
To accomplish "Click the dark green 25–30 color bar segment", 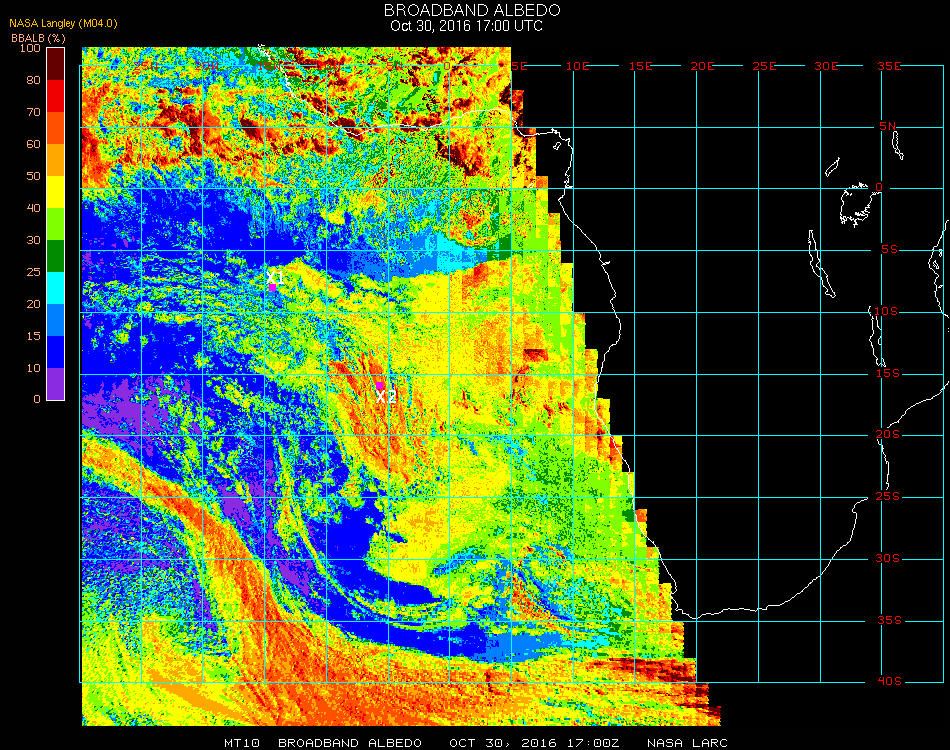I will [56, 256].
